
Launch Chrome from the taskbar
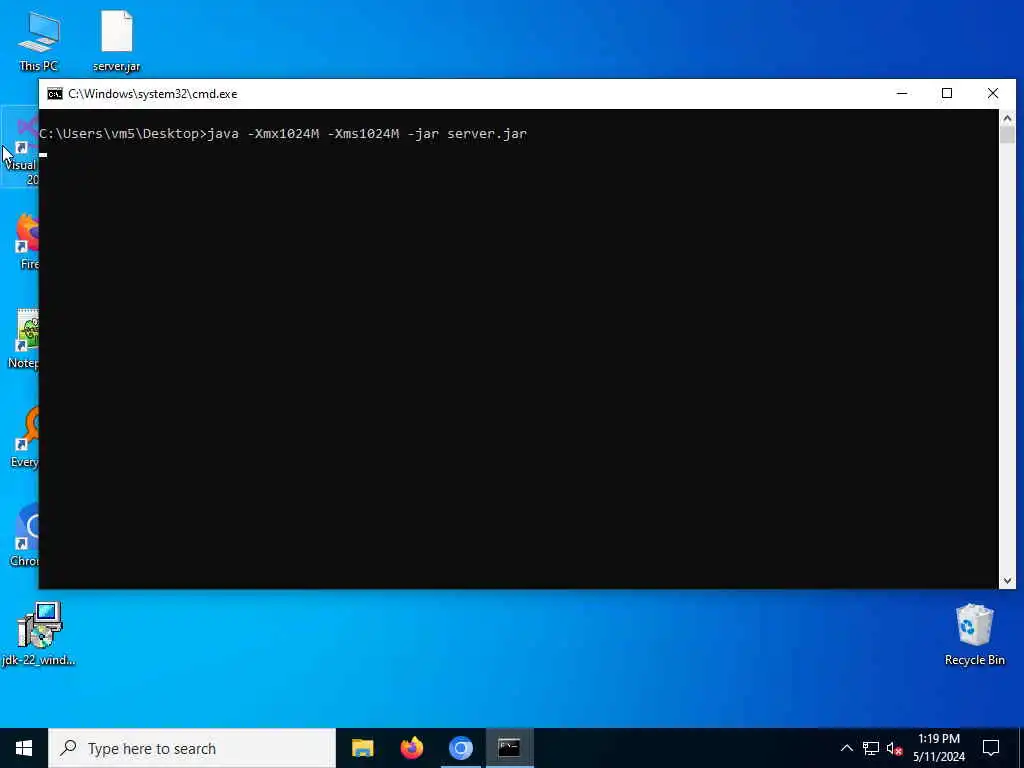[x=460, y=748]
